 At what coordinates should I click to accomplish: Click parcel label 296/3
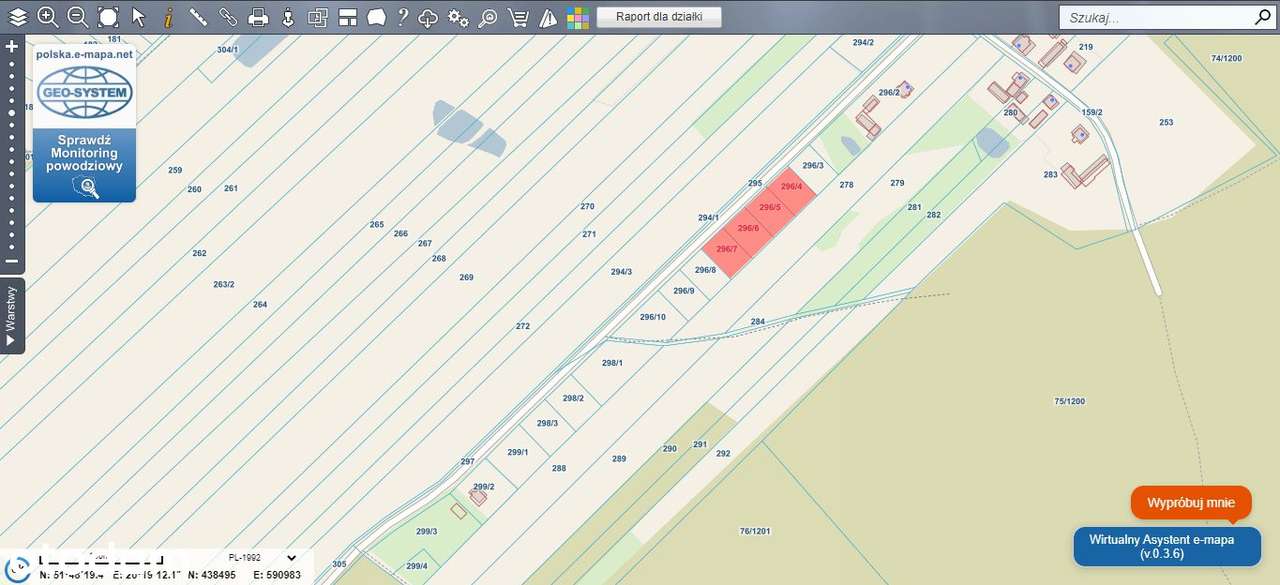[812, 166]
